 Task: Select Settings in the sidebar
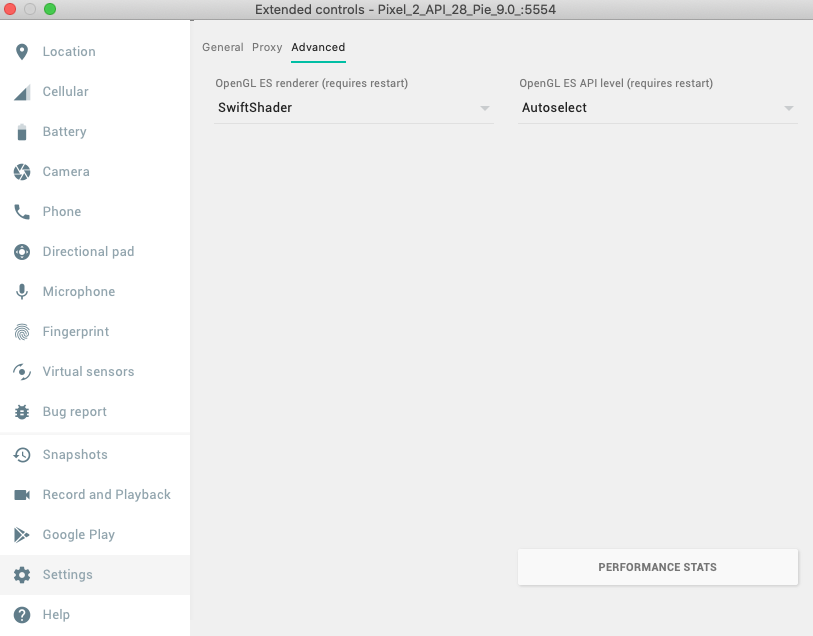(x=20, y=574)
